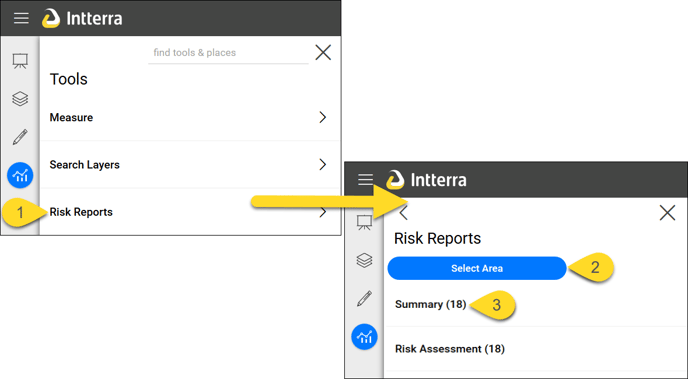The width and height of the screenshot is (688, 379).
Task: Click the blue analytics icon in the Risk Reports sidebar
Action: pyautogui.click(x=365, y=337)
